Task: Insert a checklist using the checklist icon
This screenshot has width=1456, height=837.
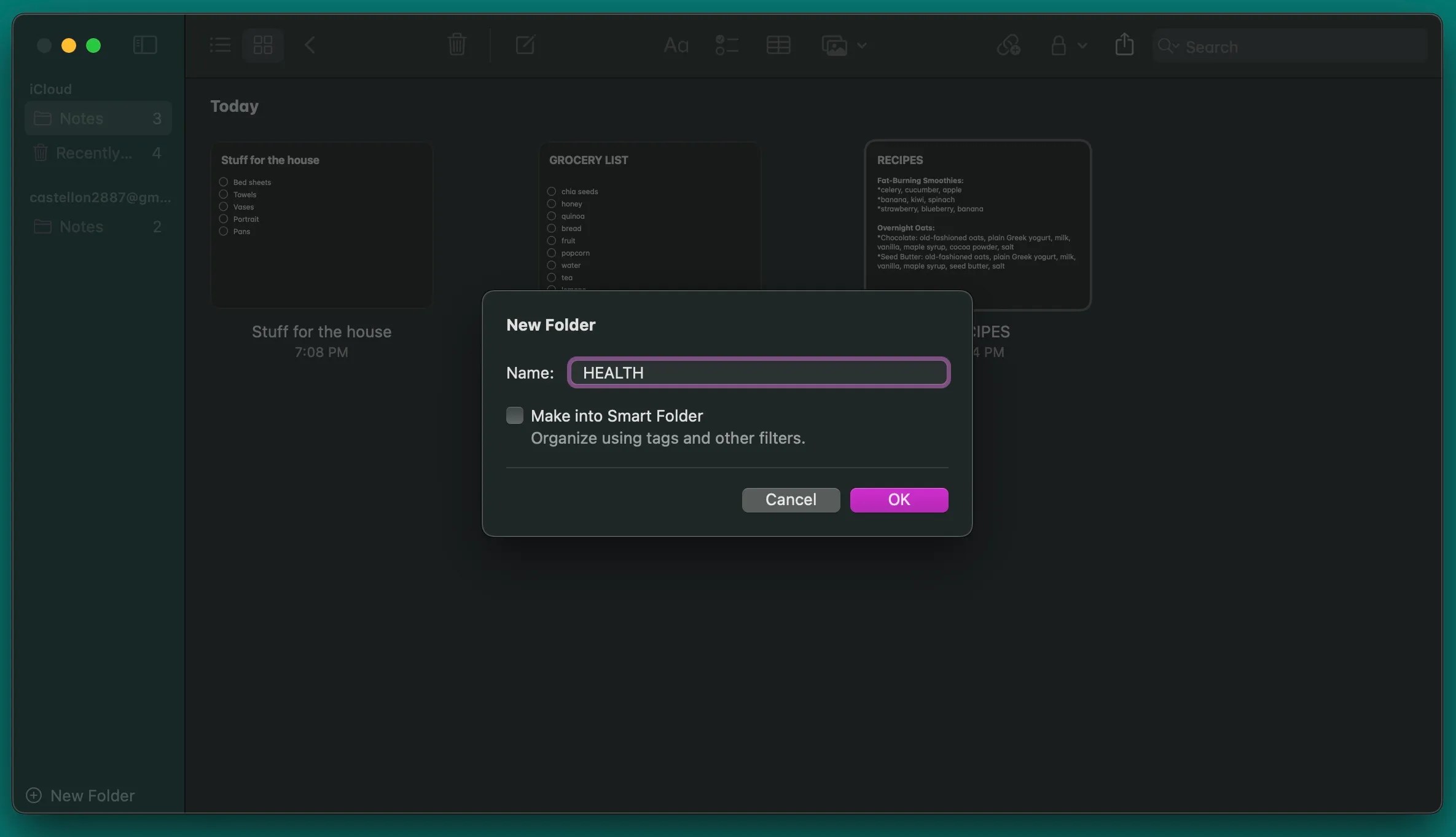Action: click(x=727, y=45)
